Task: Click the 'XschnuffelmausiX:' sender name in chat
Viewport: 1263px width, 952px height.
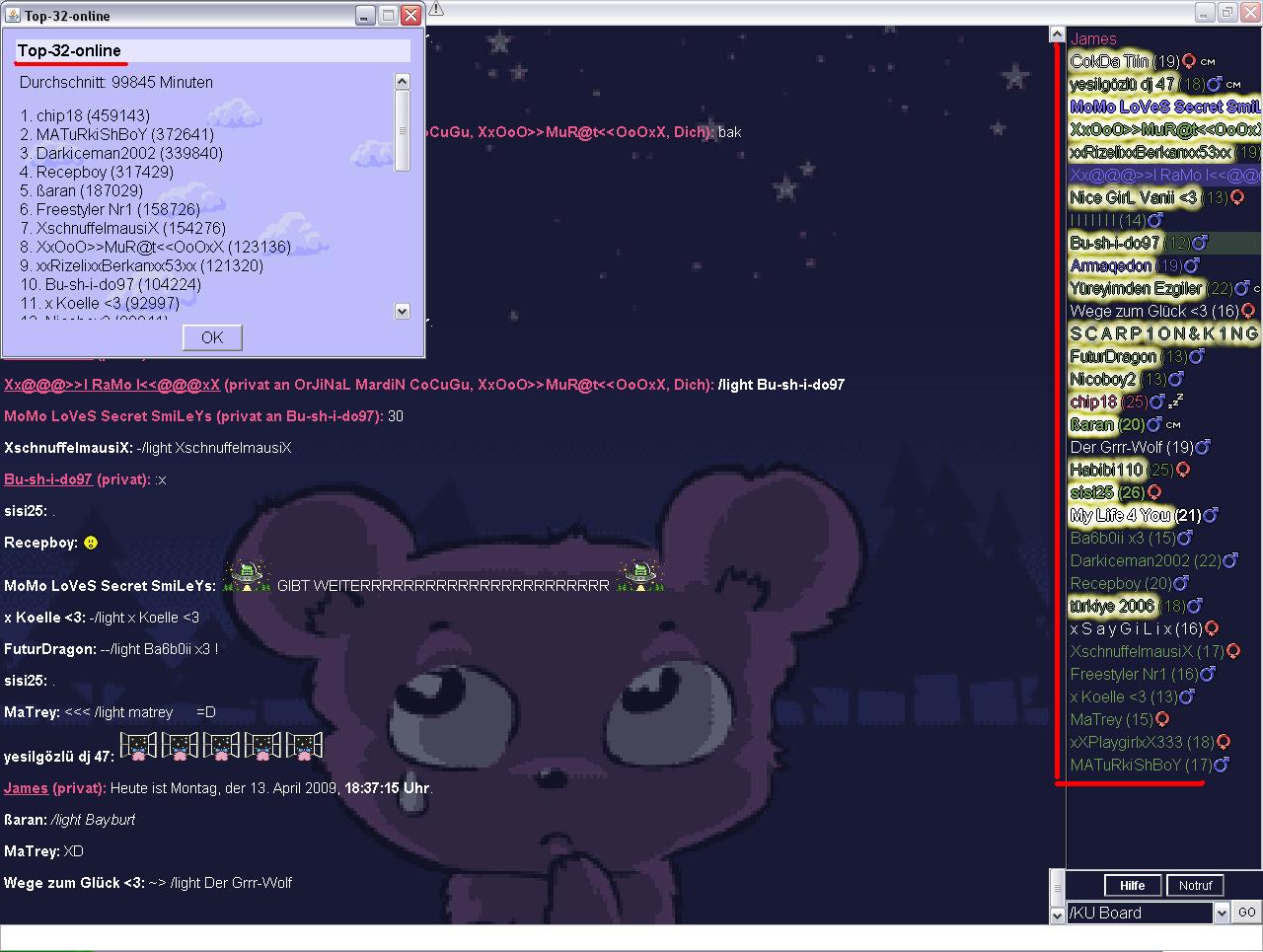Action: coord(68,448)
